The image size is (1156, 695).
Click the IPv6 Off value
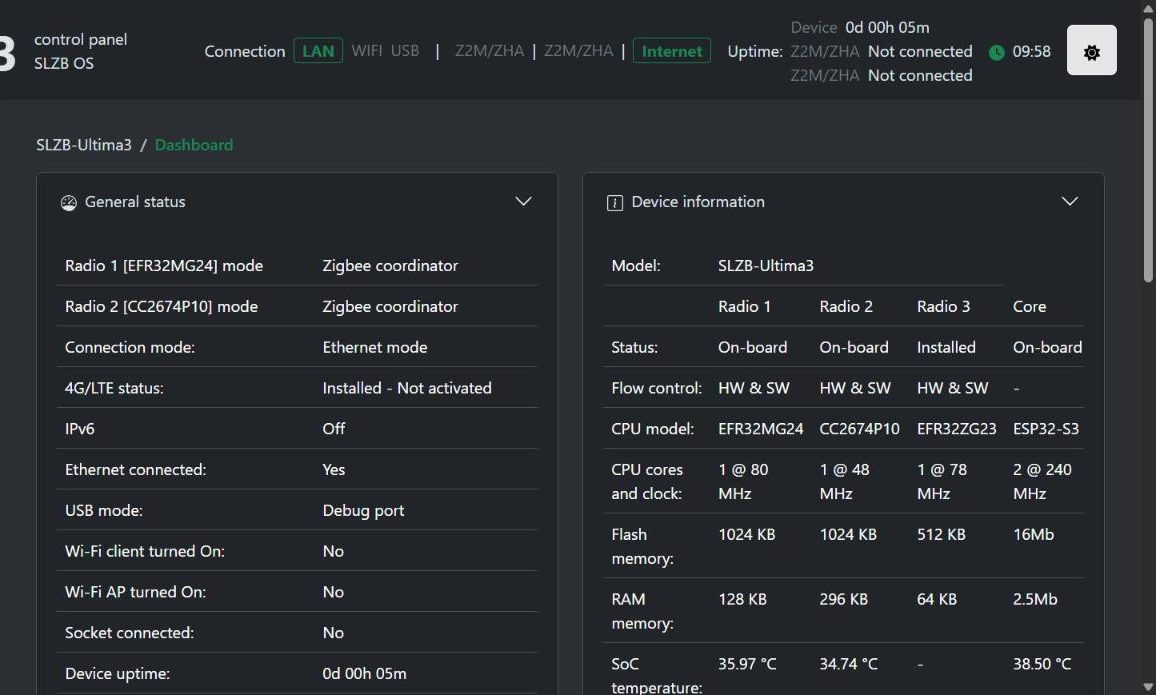point(333,429)
